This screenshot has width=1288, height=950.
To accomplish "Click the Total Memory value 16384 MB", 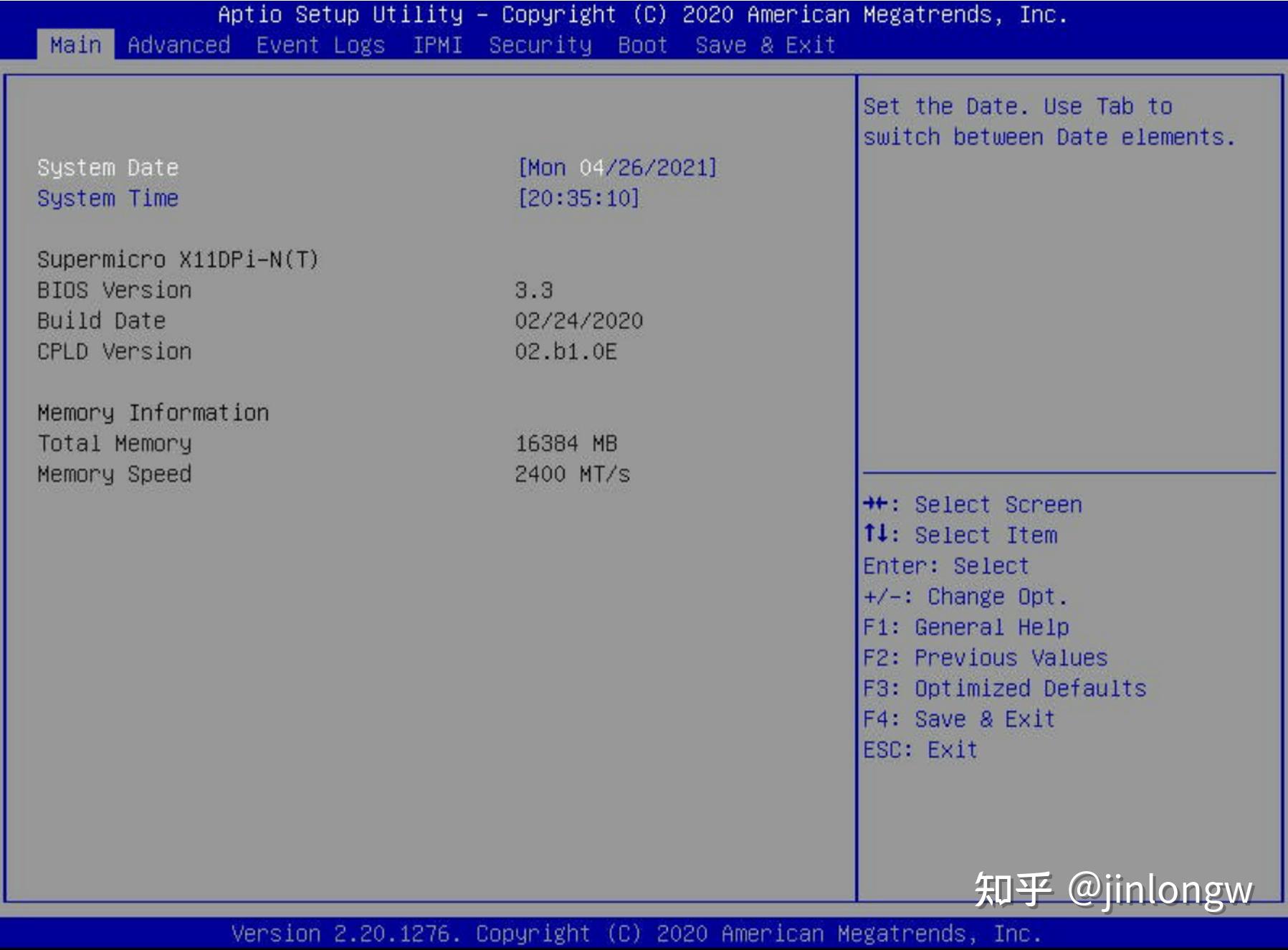I will coord(566,444).
